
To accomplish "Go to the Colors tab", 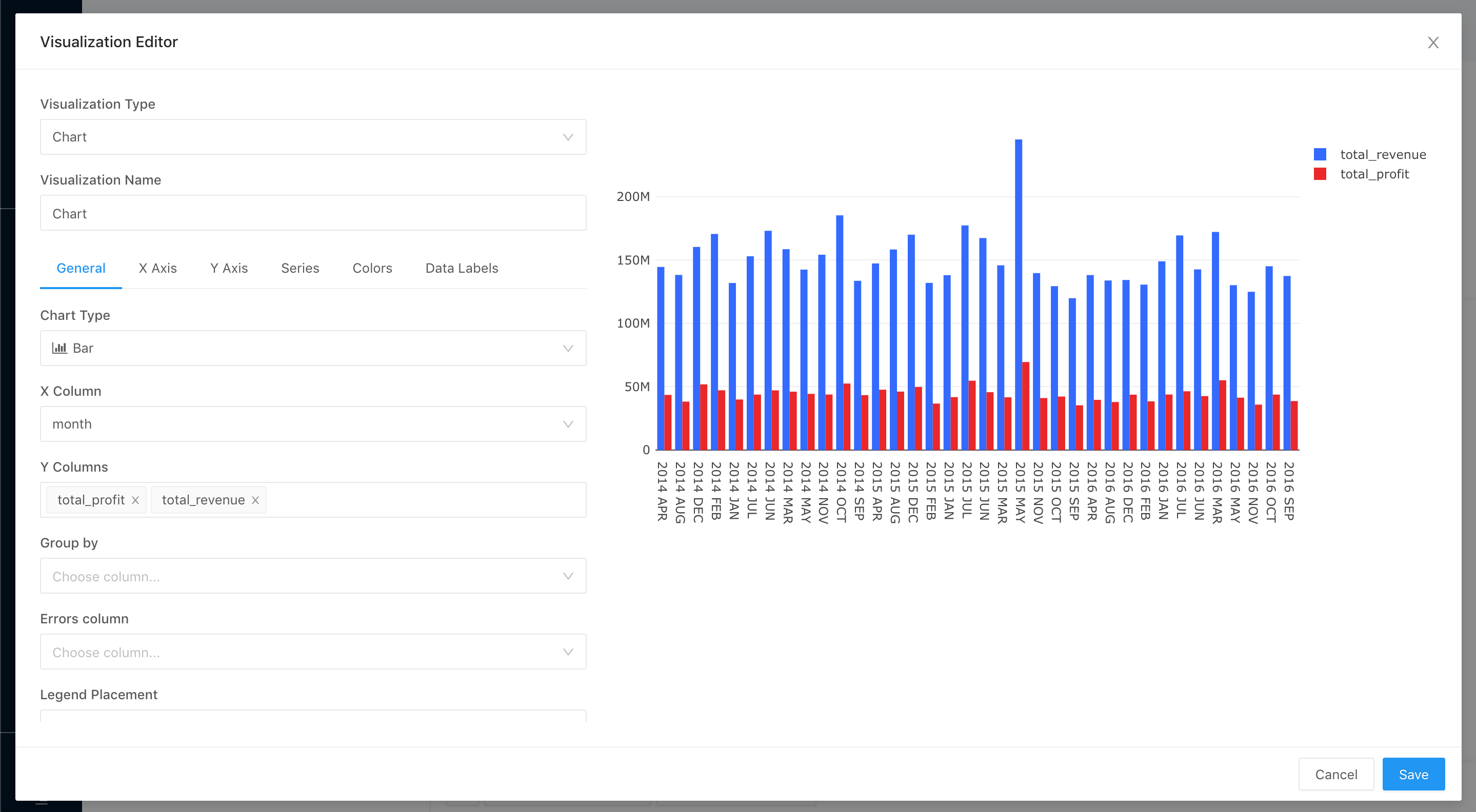I will click(x=372, y=268).
